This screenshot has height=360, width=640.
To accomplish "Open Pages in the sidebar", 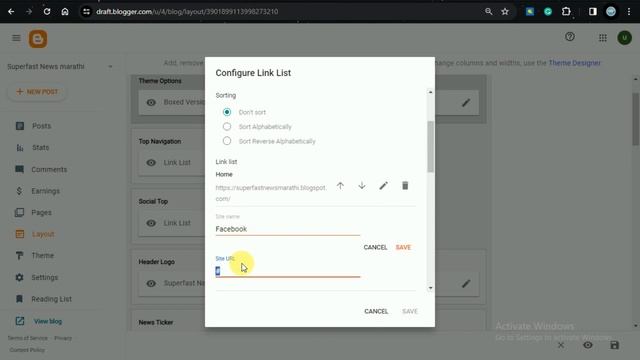I will (41, 213).
